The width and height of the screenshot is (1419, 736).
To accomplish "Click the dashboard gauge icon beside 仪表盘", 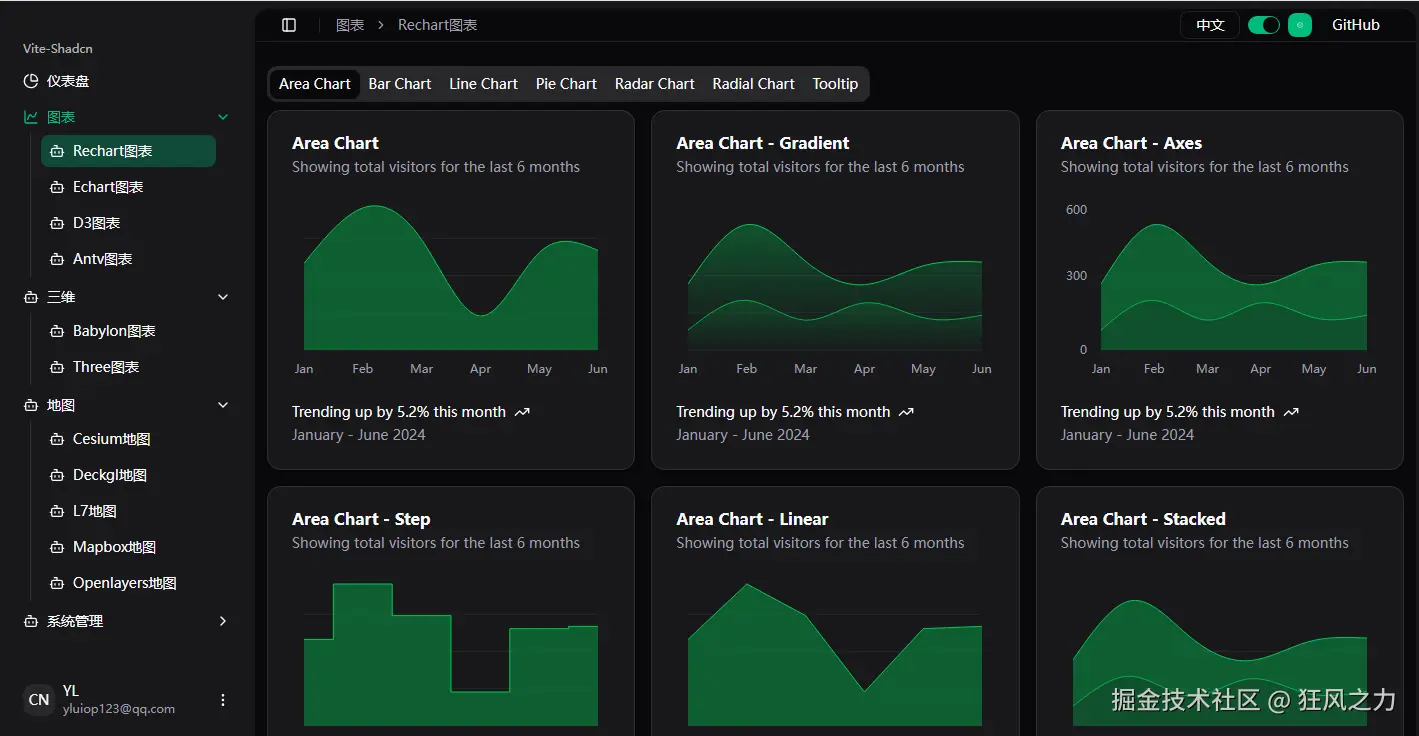I will click(x=31, y=81).
